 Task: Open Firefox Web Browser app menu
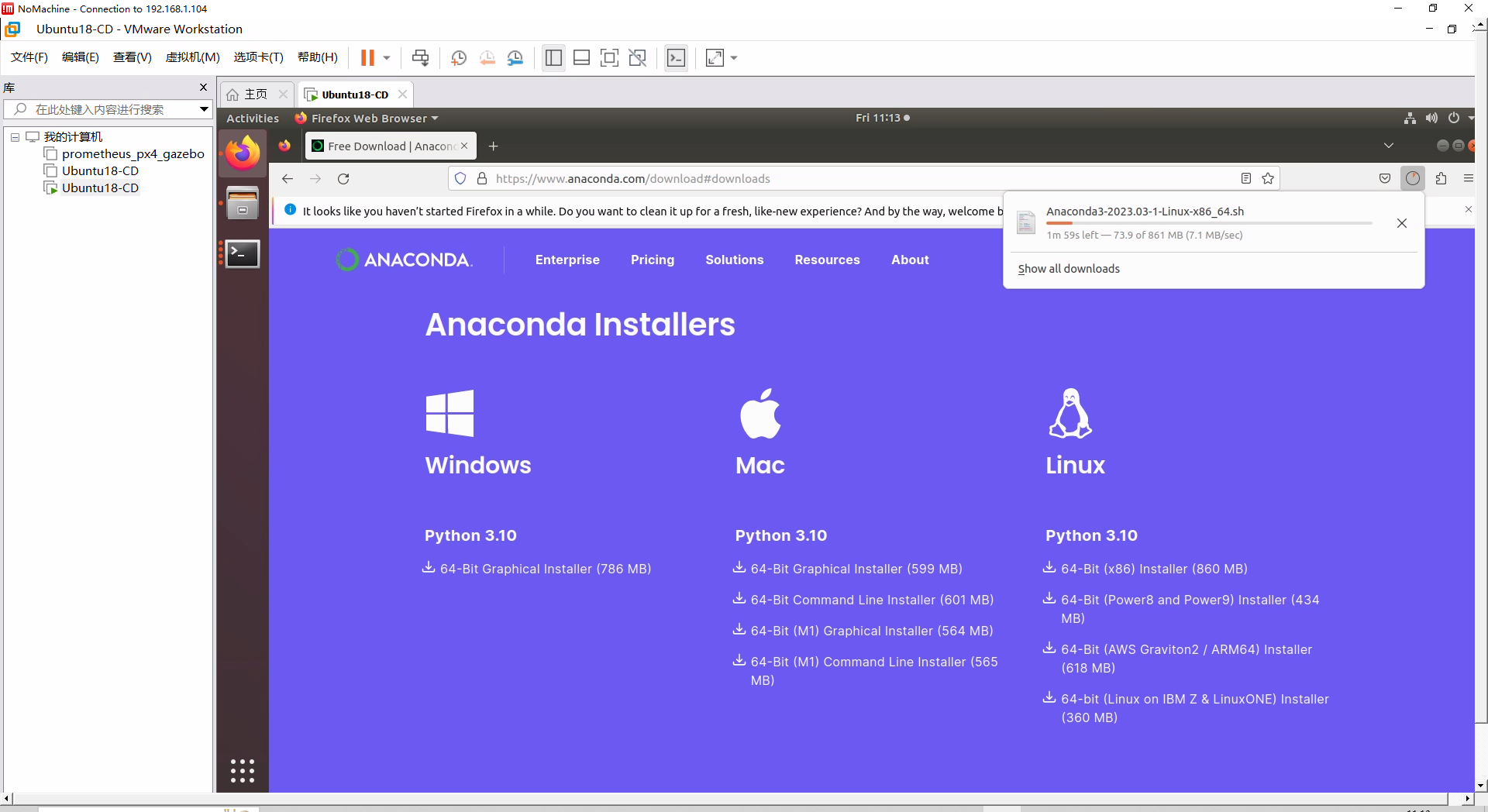pos(367,119)
